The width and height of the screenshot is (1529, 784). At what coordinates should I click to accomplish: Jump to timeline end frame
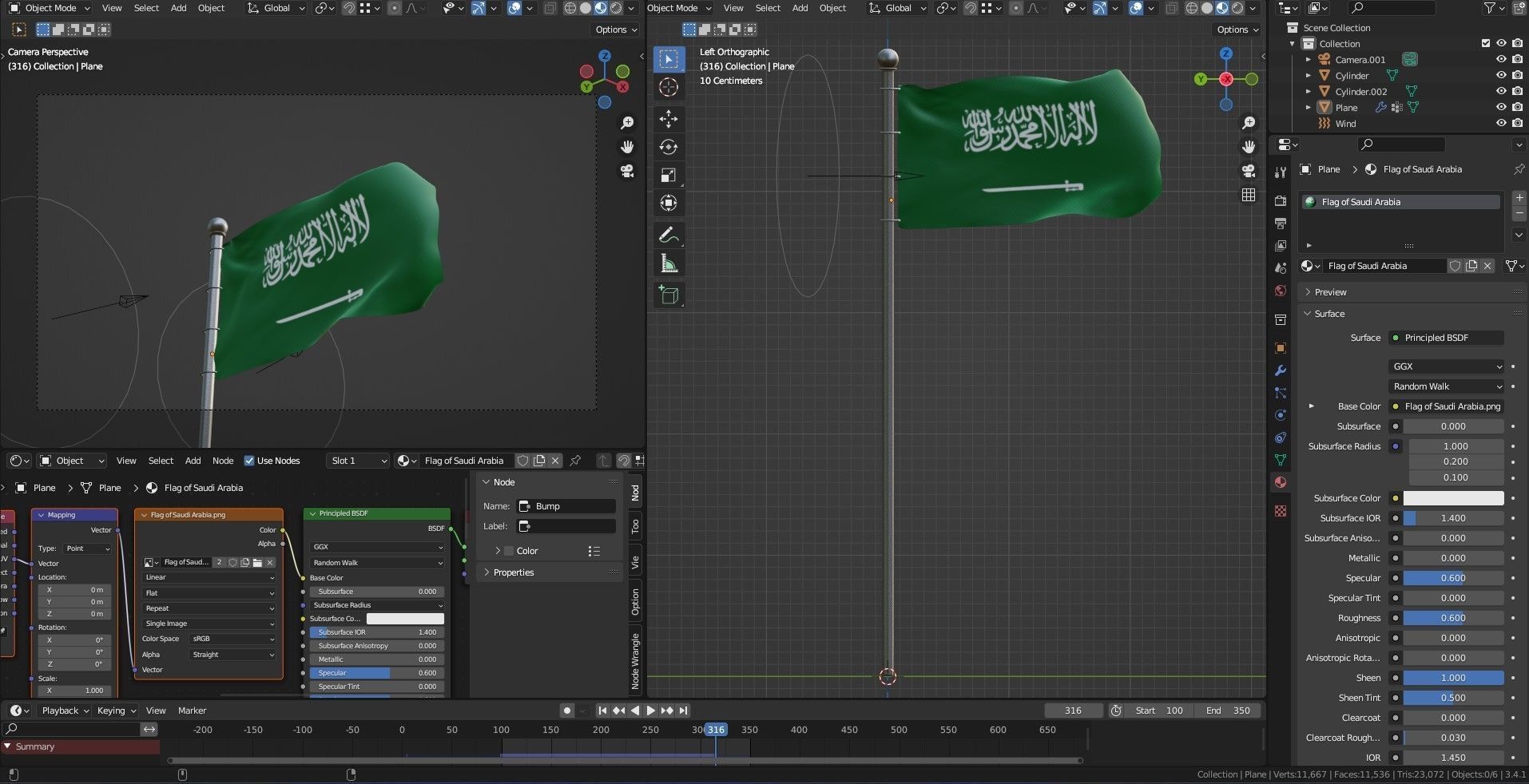(x=683, y=711)
